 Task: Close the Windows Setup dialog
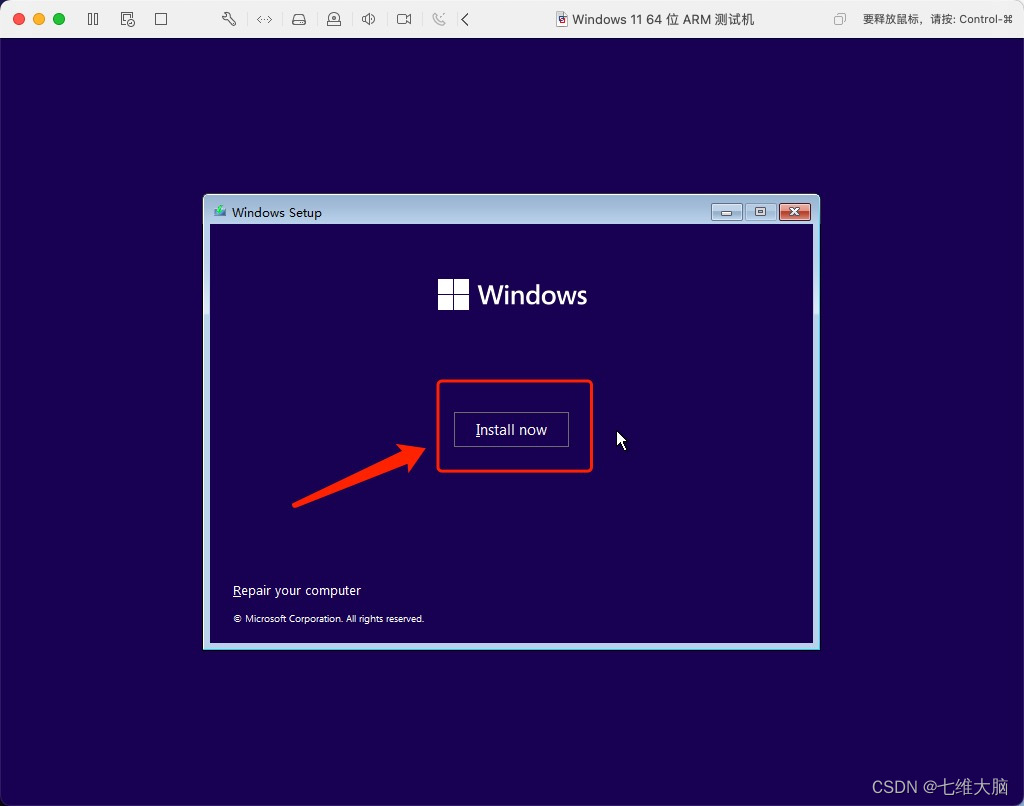tap(795, 212)
